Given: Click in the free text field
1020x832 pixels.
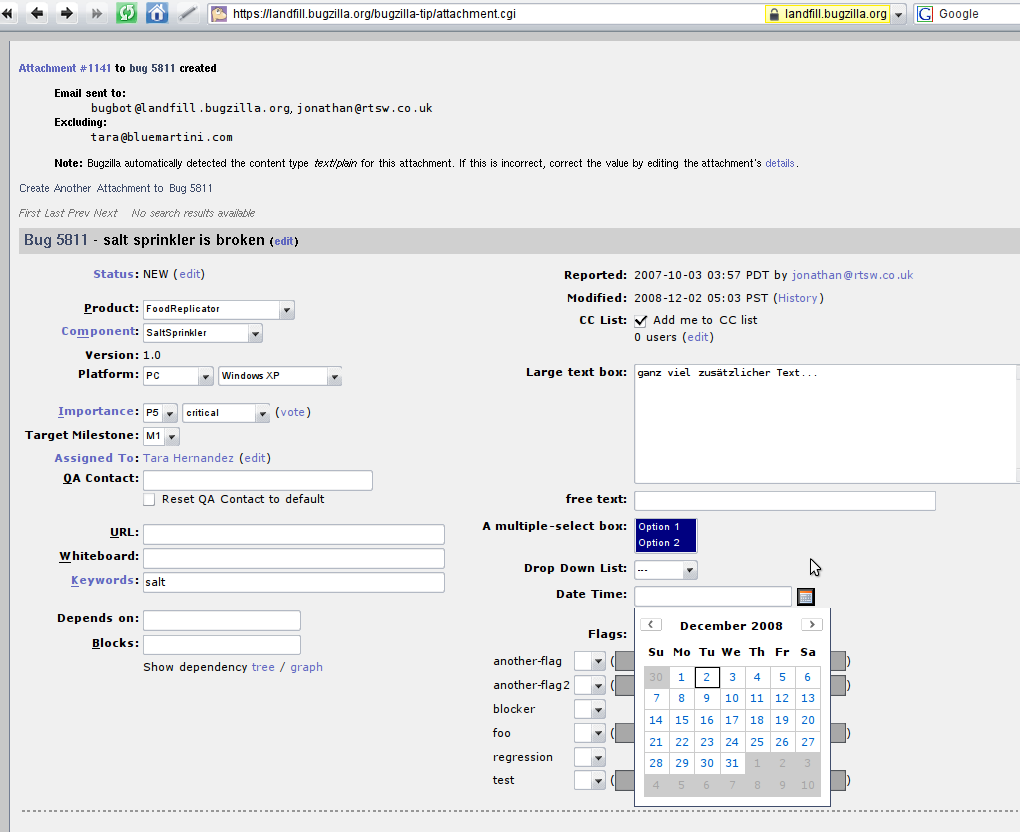Looking at the screenshot, I should (785, 501).
